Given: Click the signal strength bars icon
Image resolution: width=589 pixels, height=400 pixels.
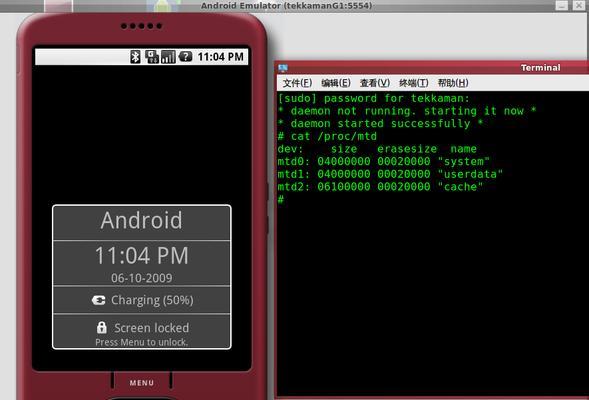Looking at the screenshot, I should pos(168,57).
